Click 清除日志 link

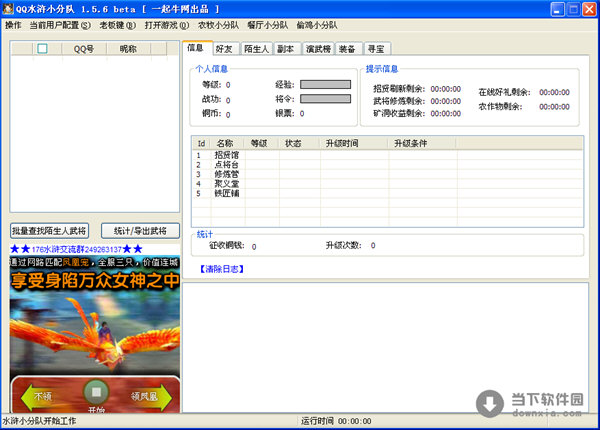coord(221,269)
